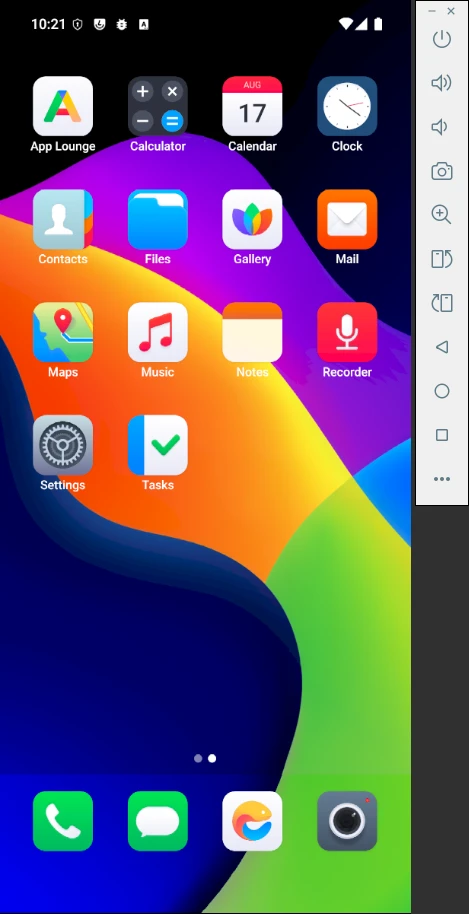Open the Music app
Viewport: 469px width, 914px height.
157,332
